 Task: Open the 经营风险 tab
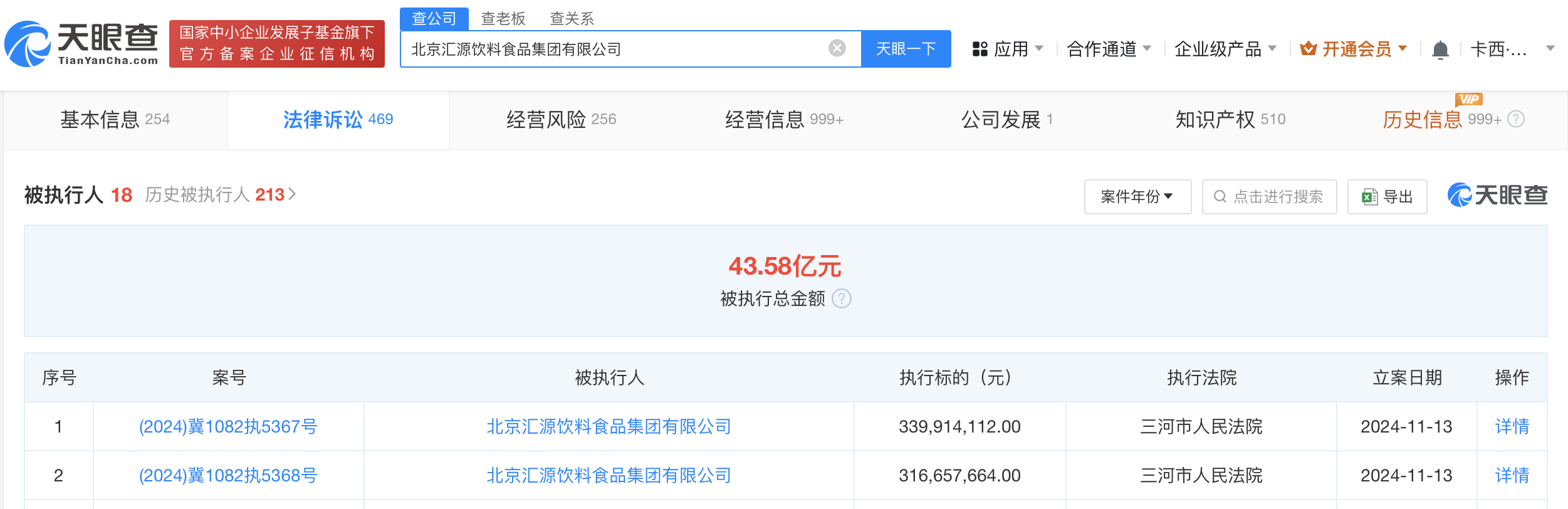click(x=562, y=119)
